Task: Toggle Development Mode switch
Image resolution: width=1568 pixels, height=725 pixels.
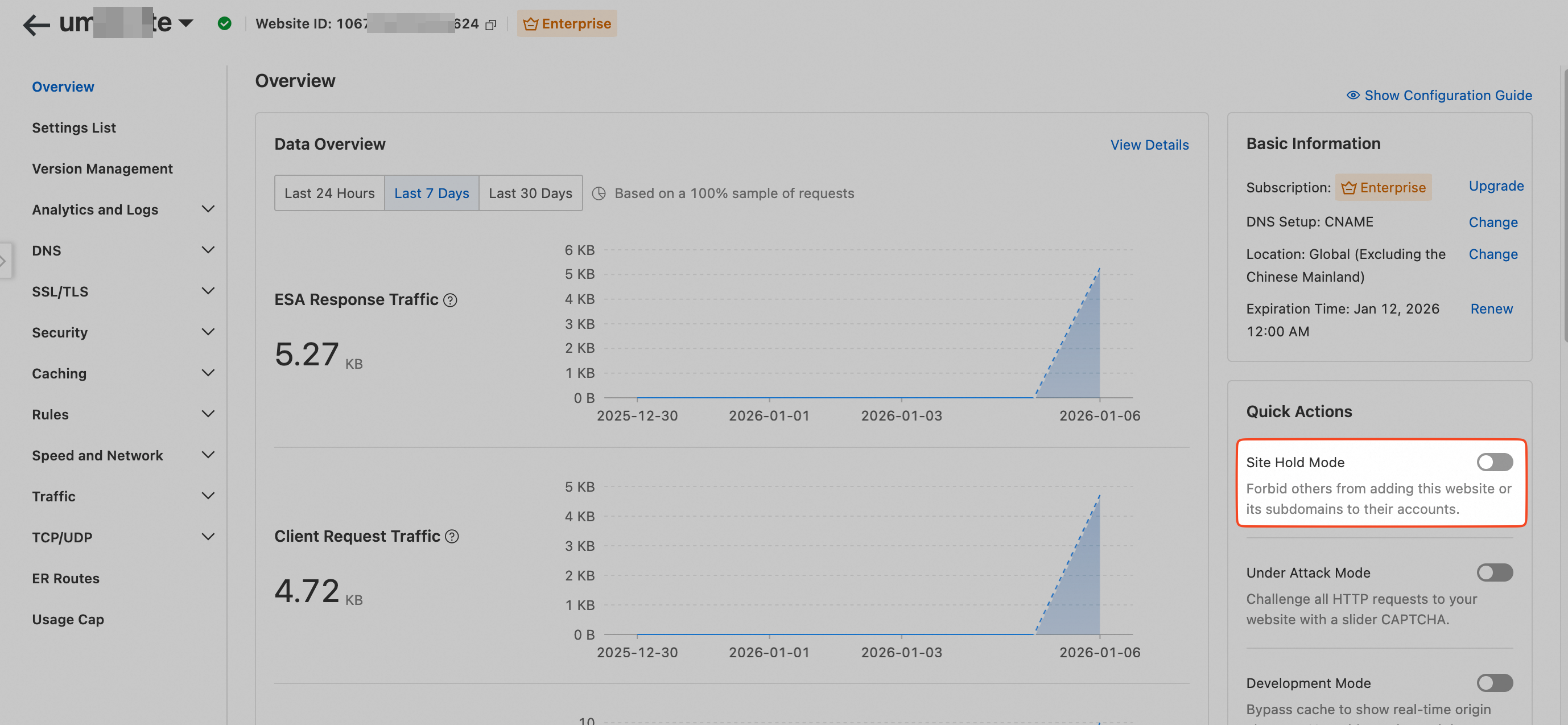Action: 1495,682
